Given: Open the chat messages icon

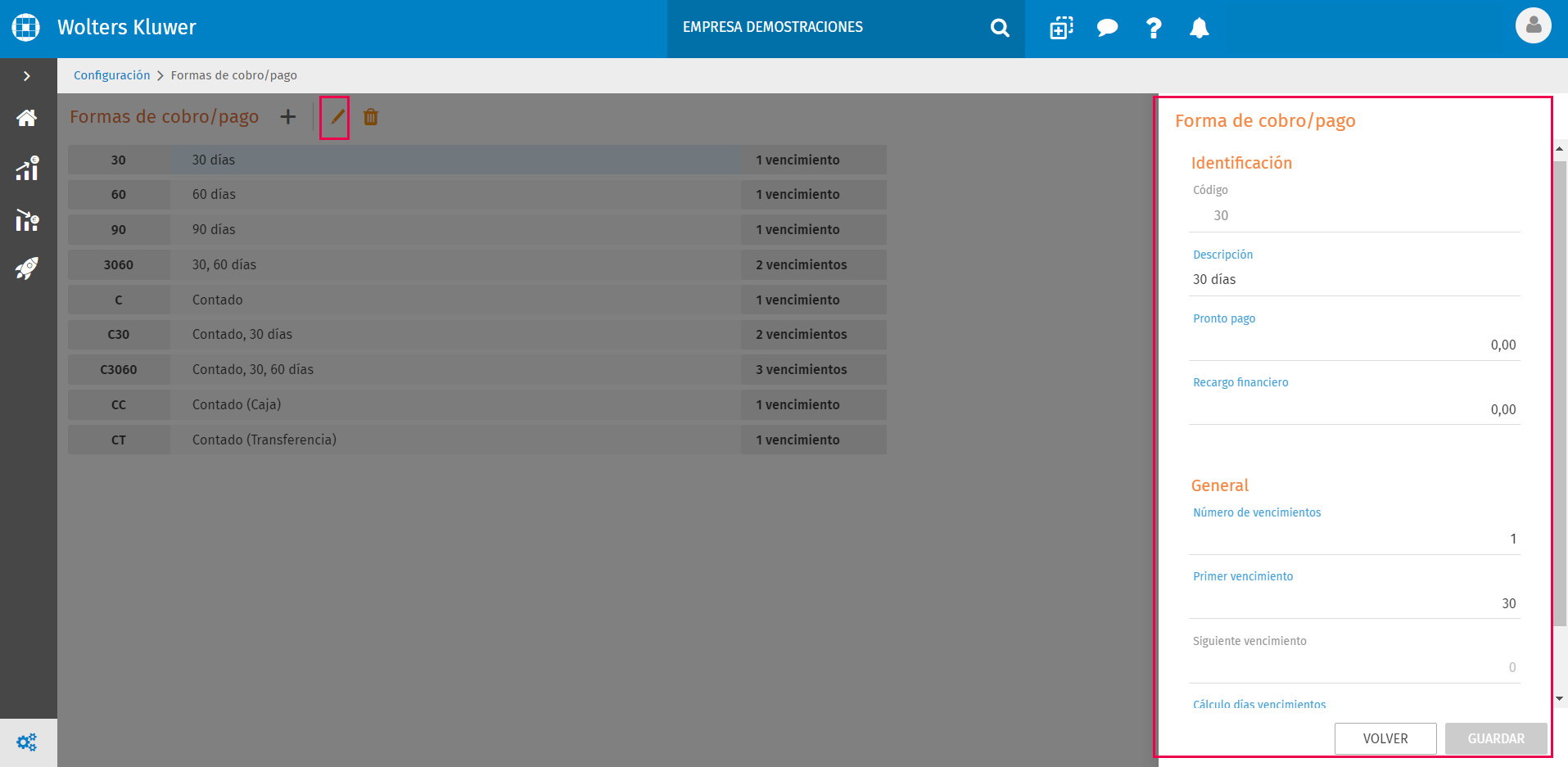Looking at the screenshot, I should [1107, 28].
